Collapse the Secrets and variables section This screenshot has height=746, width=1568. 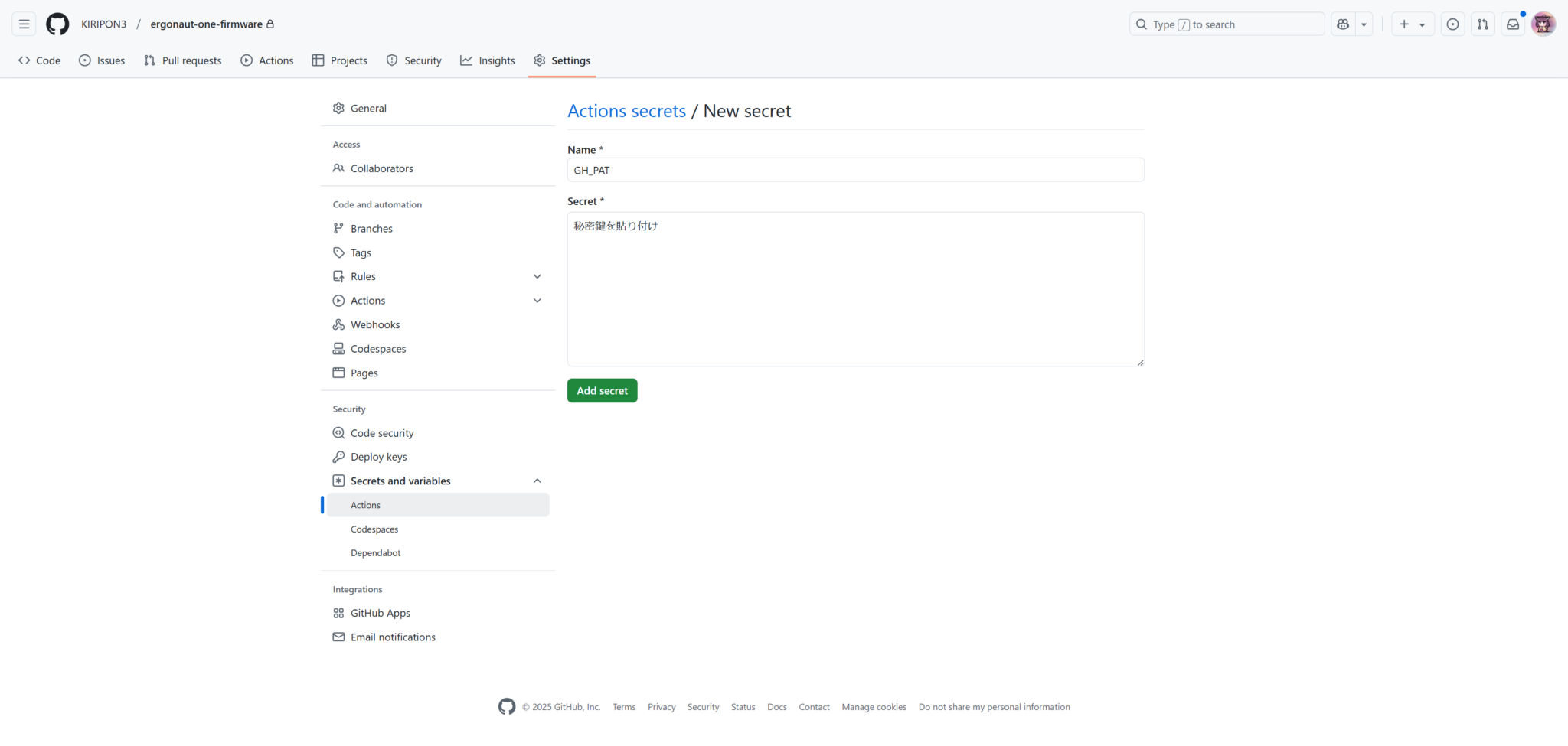point(537,481)
